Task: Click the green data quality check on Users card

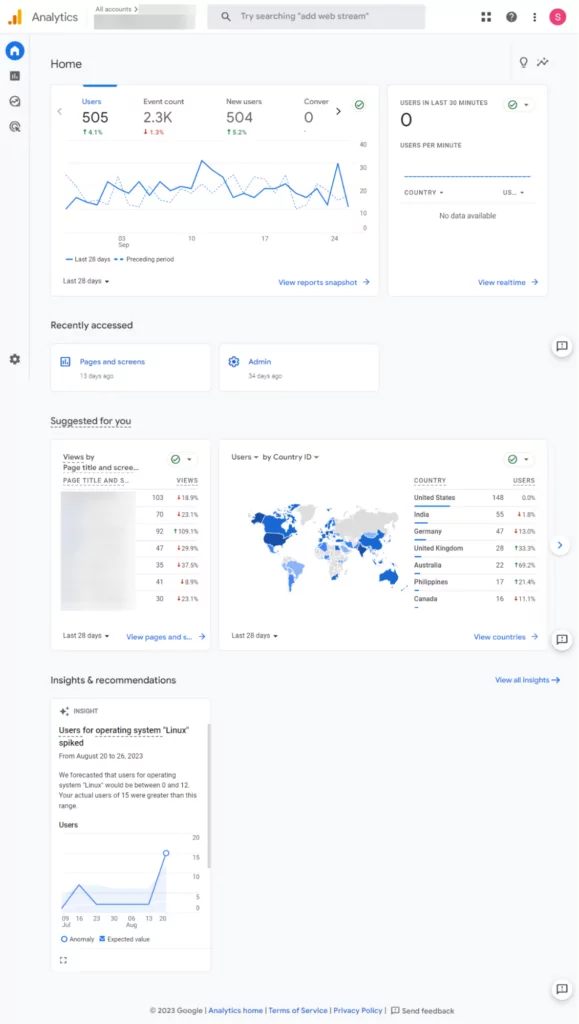Action: pyautogui.click(x=358, y=104)
